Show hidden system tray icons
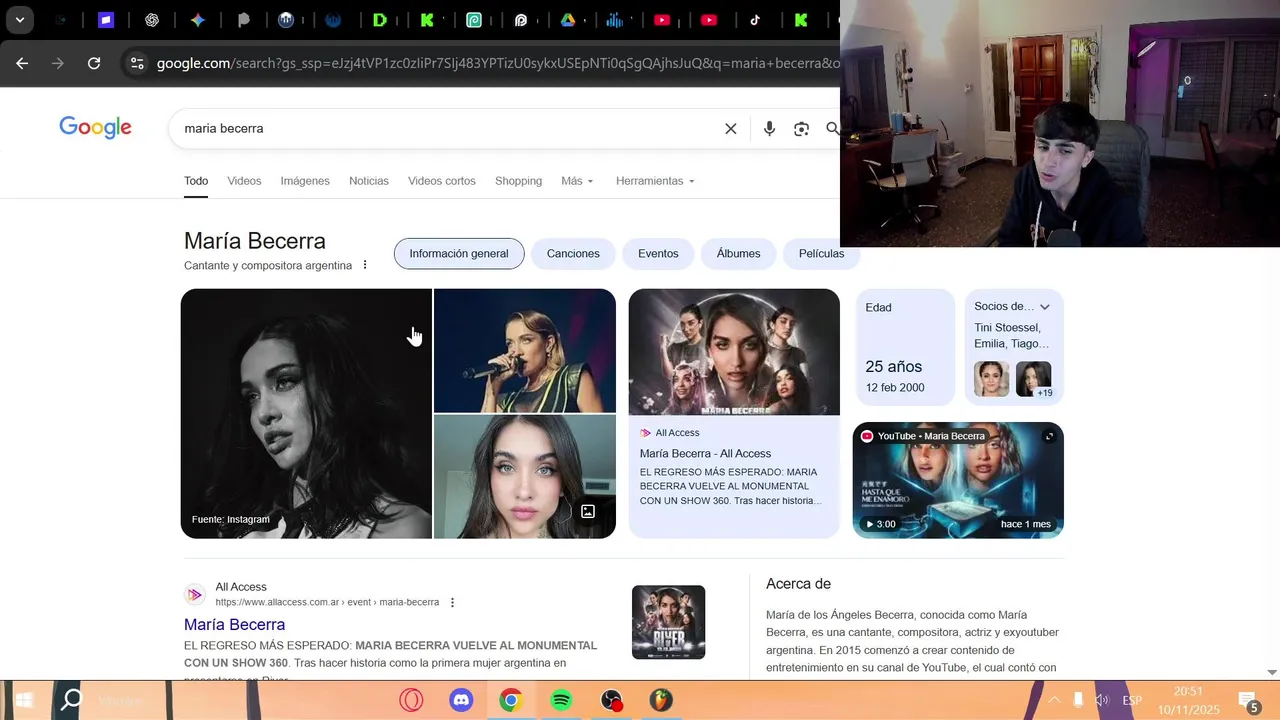1280x720 pixels. click(1053, 700)
